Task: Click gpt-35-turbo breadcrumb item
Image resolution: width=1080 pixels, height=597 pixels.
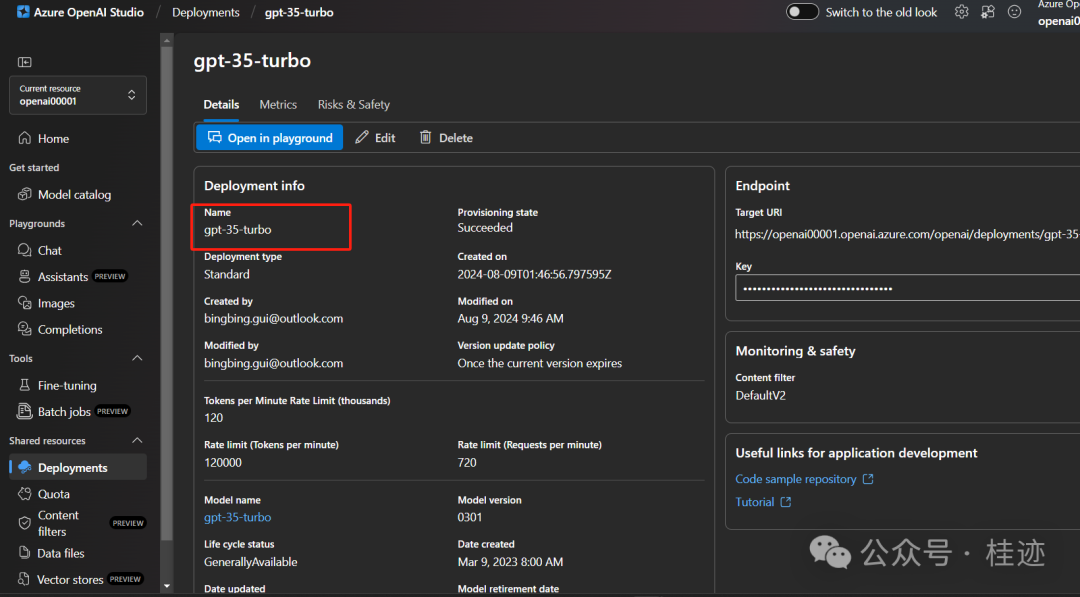Action: 299,12
